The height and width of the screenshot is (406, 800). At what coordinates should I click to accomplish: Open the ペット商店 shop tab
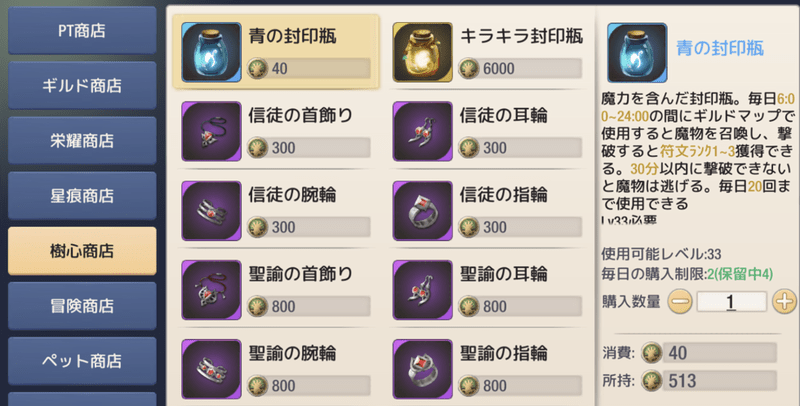pos(82,361)
